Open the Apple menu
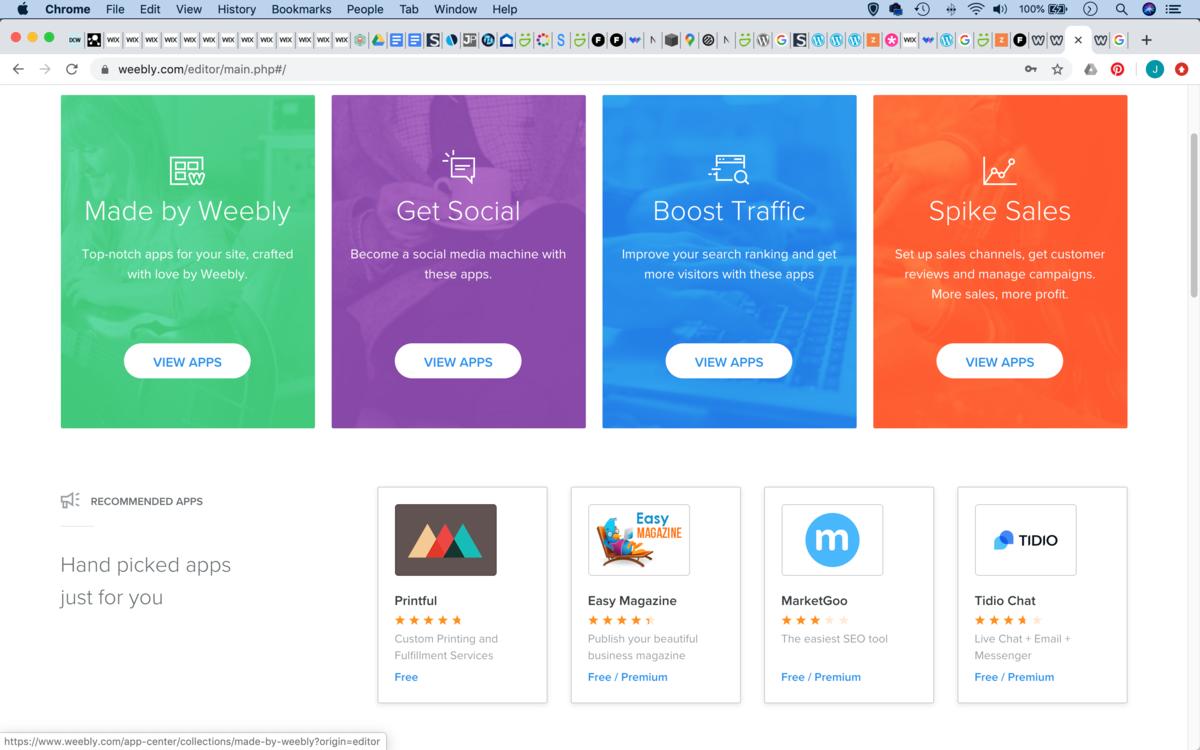 click(x=23, y=9)
